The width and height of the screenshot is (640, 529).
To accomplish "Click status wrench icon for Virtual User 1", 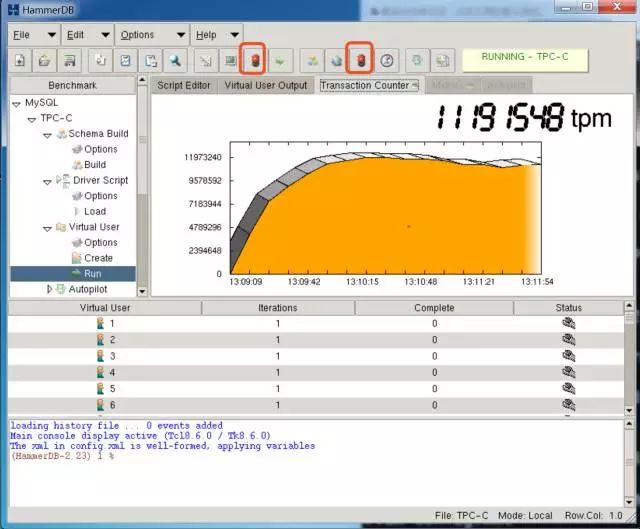I will (569, 323).
